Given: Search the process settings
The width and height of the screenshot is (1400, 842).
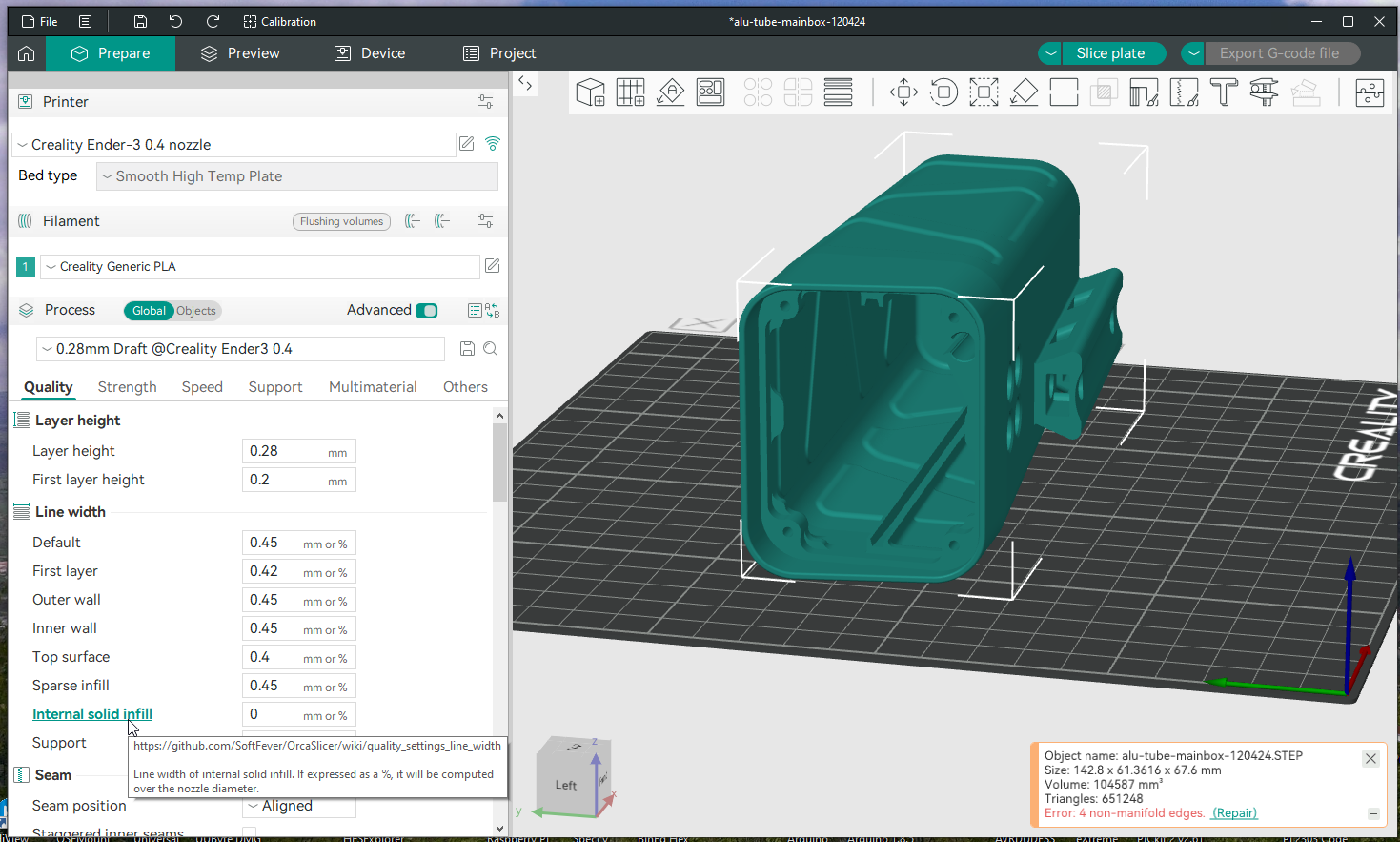Looking at the screenshot, I should point(491,349).
